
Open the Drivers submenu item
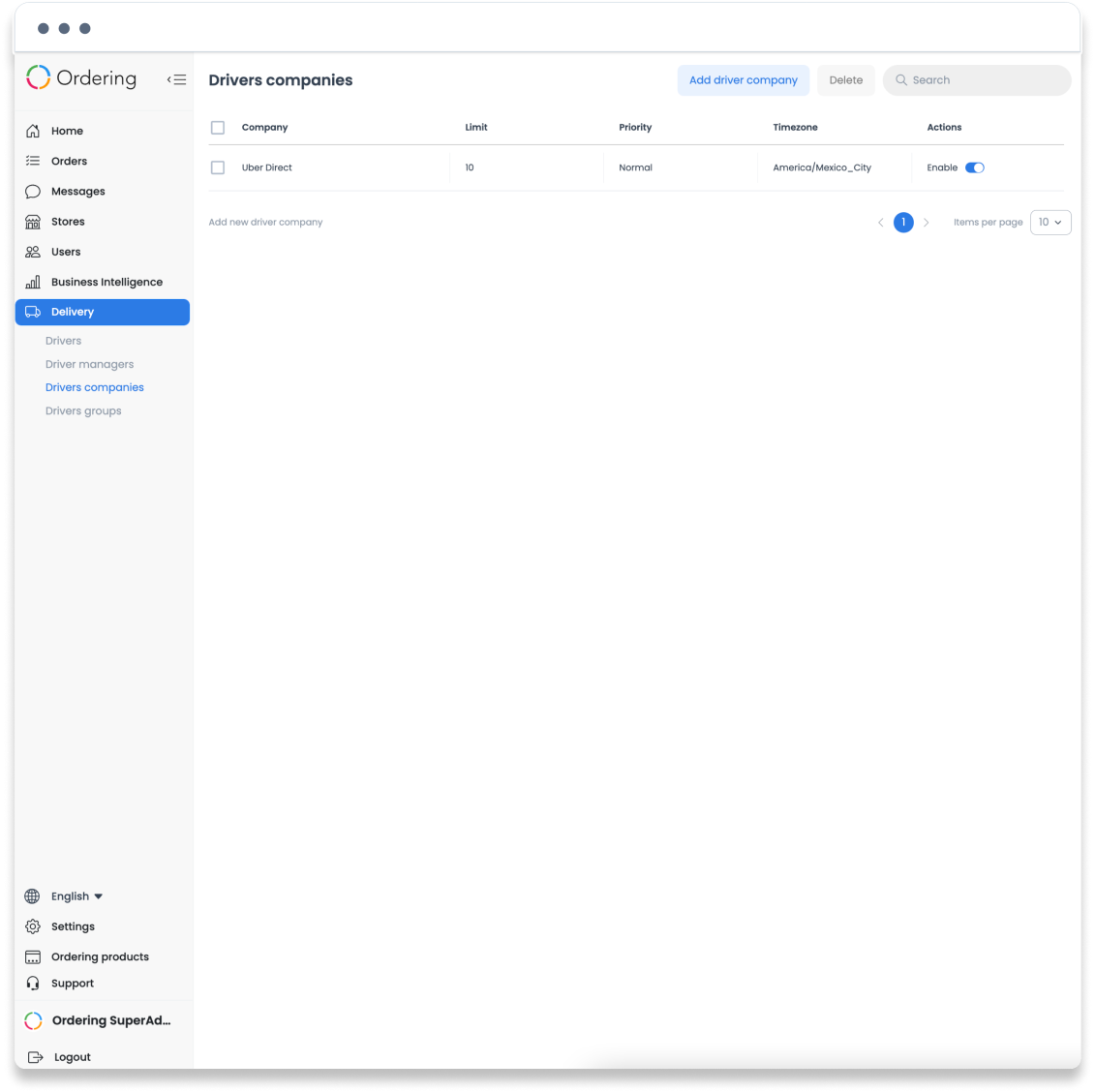point(64,341)
